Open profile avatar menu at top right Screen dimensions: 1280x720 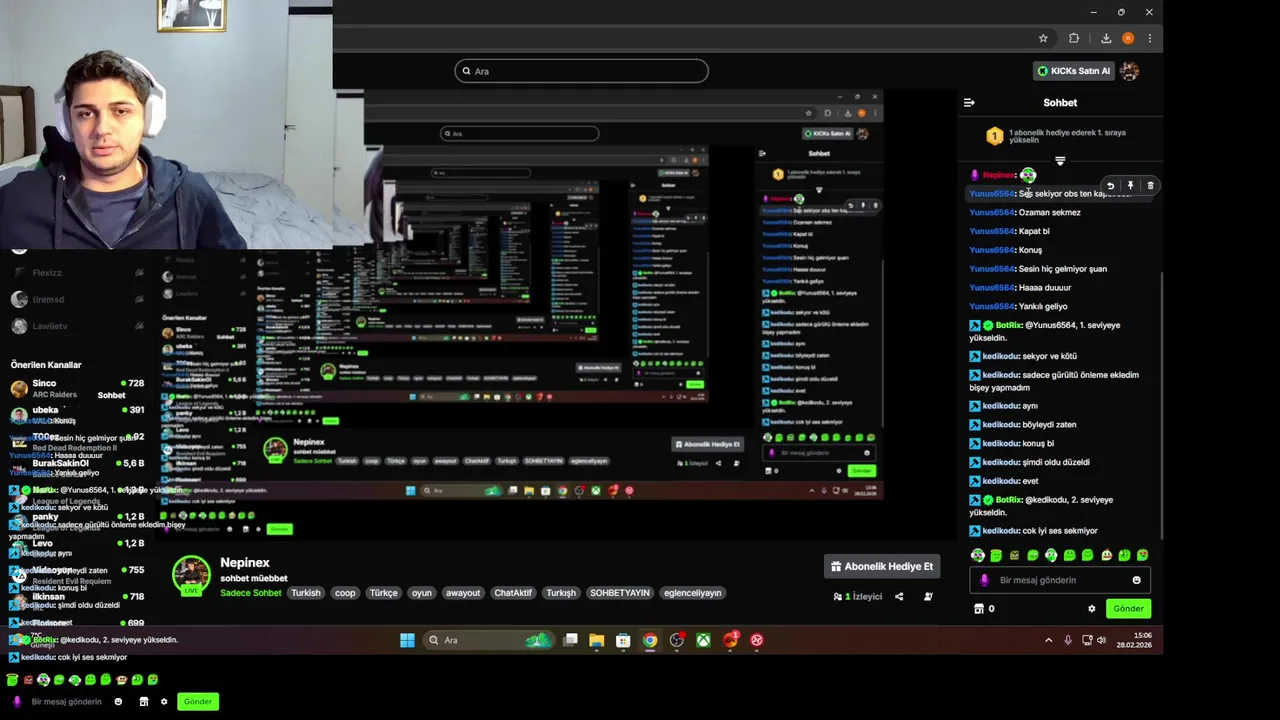point(1130,71)
